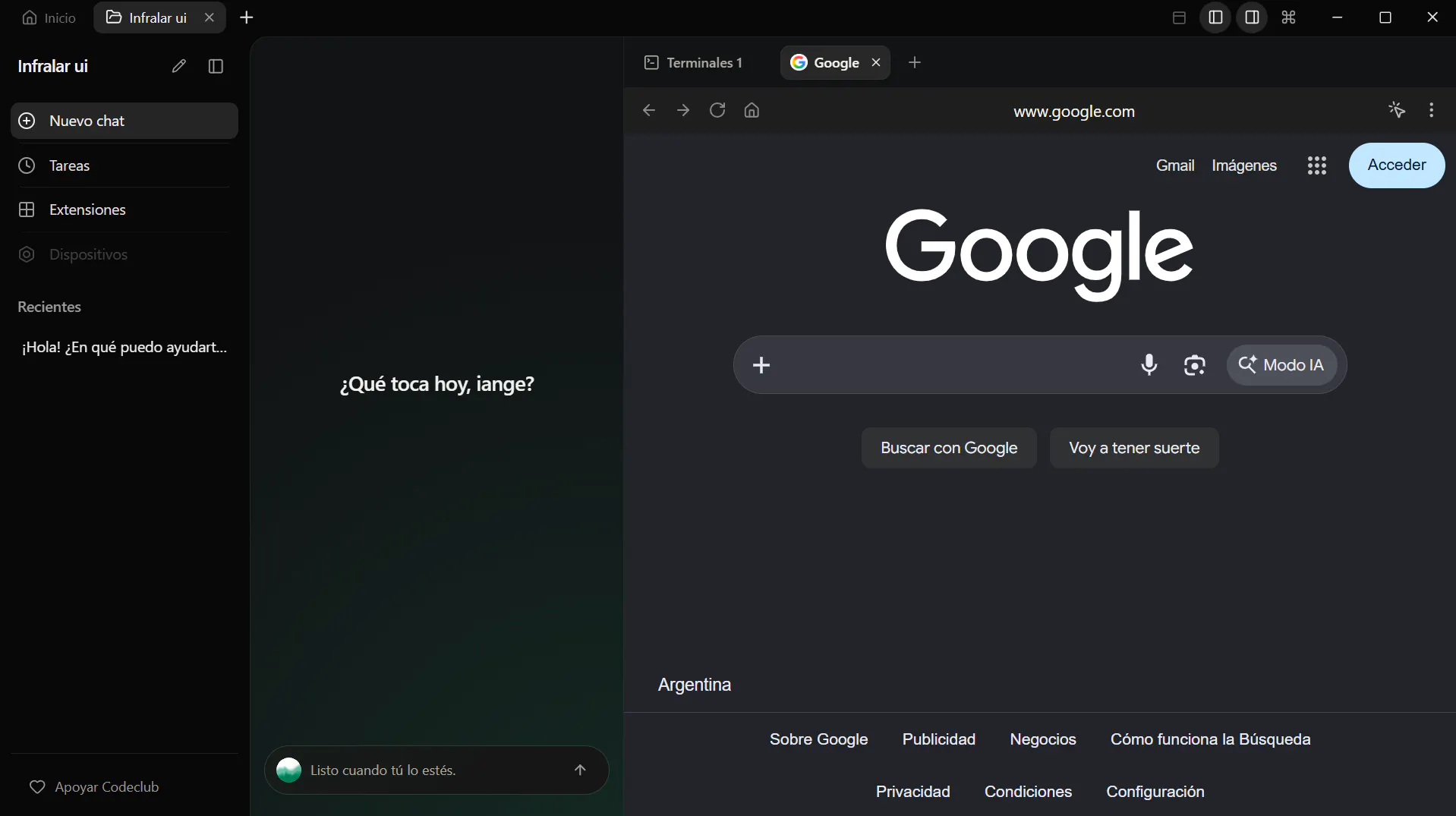Open the Google apps grid
The width and height of the screenshot is (1456, 816).
[1317, 165]
